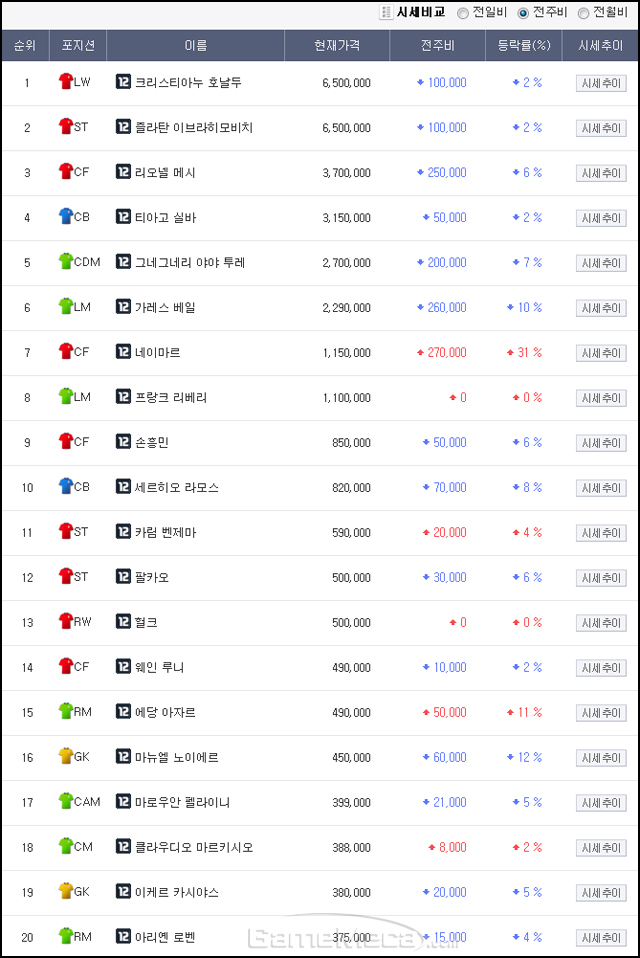Click red LW shirt icon for 호날두
This screenshot has width=640, height=958.
66,81
